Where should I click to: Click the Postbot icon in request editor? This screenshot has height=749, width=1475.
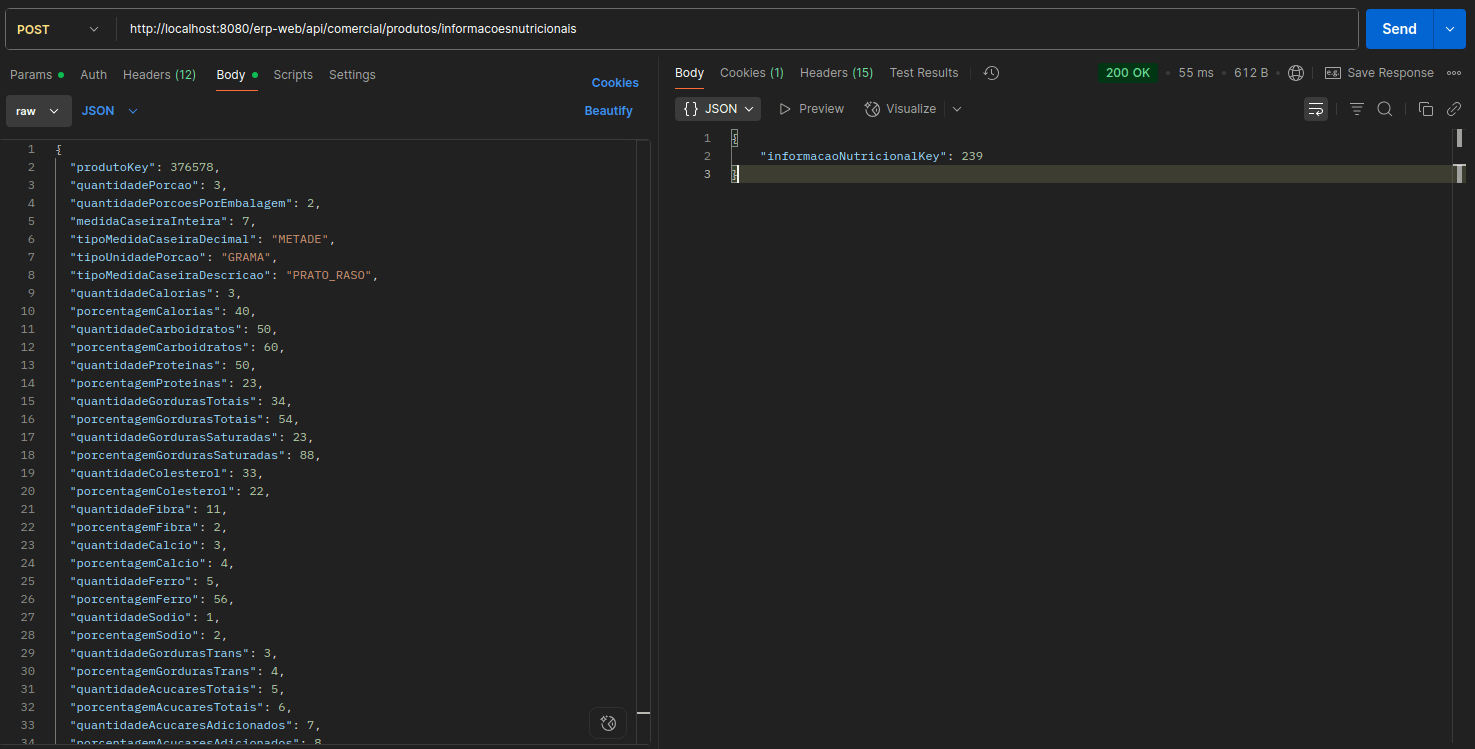click(x=608, y=723)
